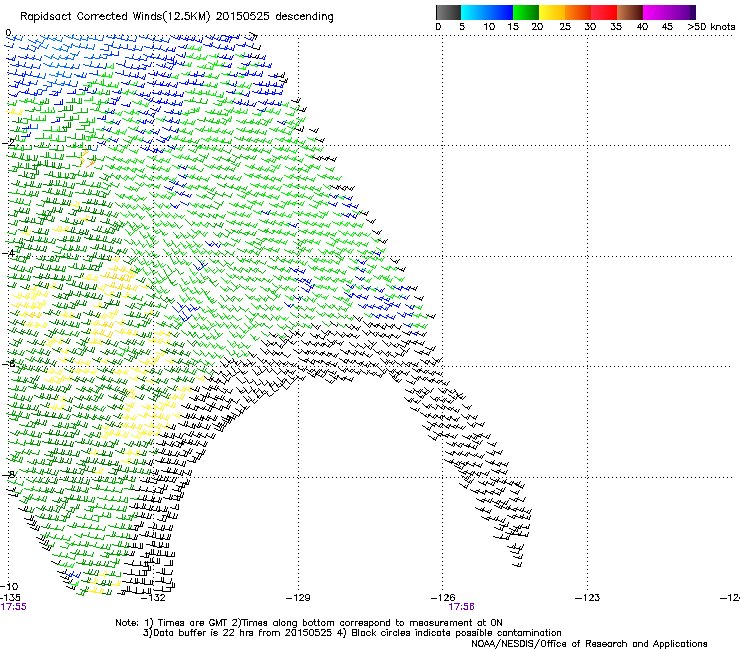Click the word 'descending' in the title
The width and height of the screenshot is (740, 650).
(x=304, y=17)
